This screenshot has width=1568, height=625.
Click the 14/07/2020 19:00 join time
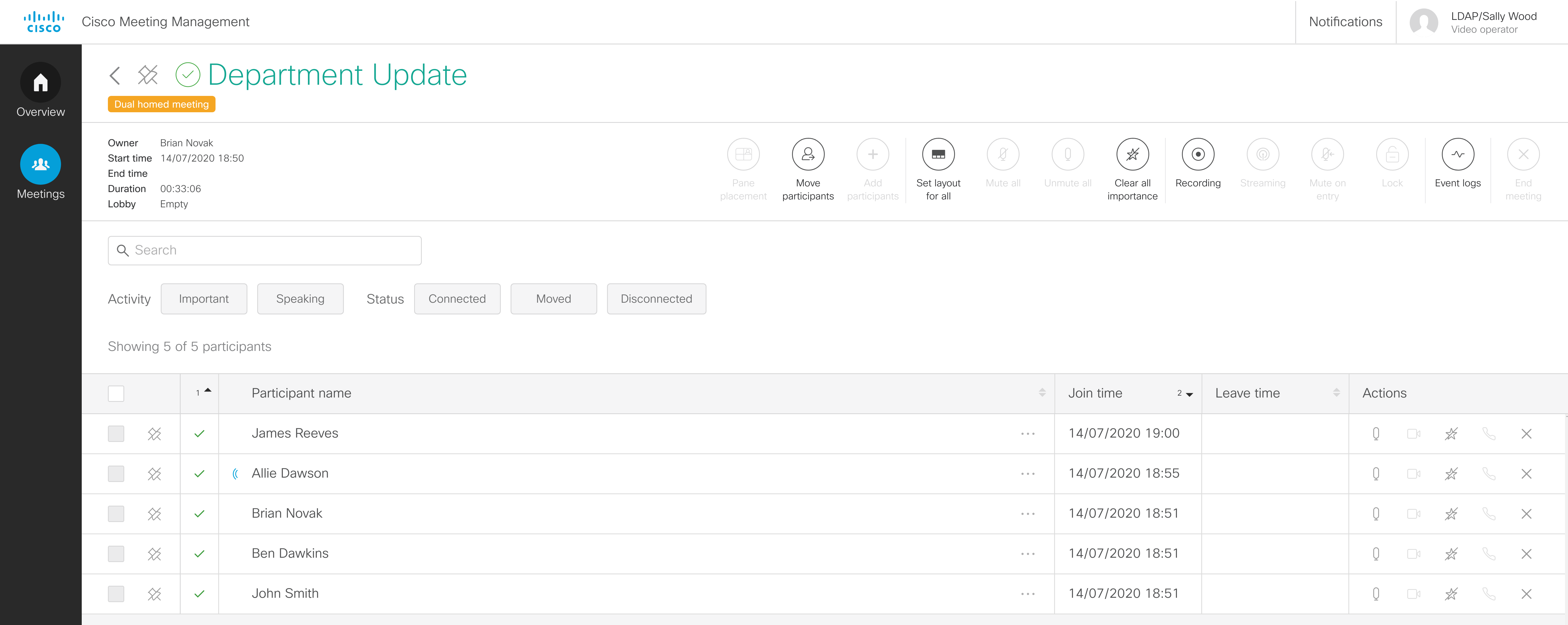point(1124,433)
